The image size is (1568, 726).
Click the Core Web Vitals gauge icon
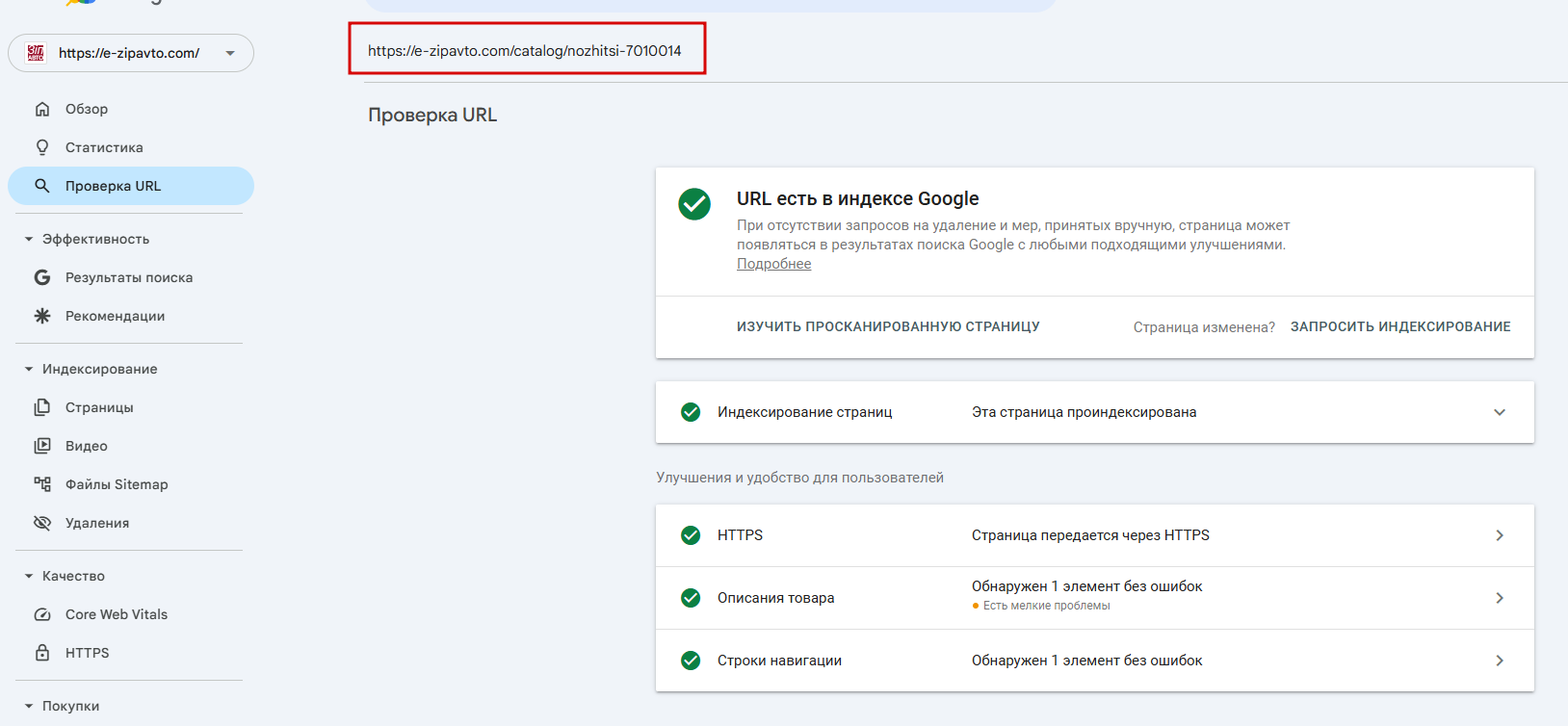tap(42, 614)
